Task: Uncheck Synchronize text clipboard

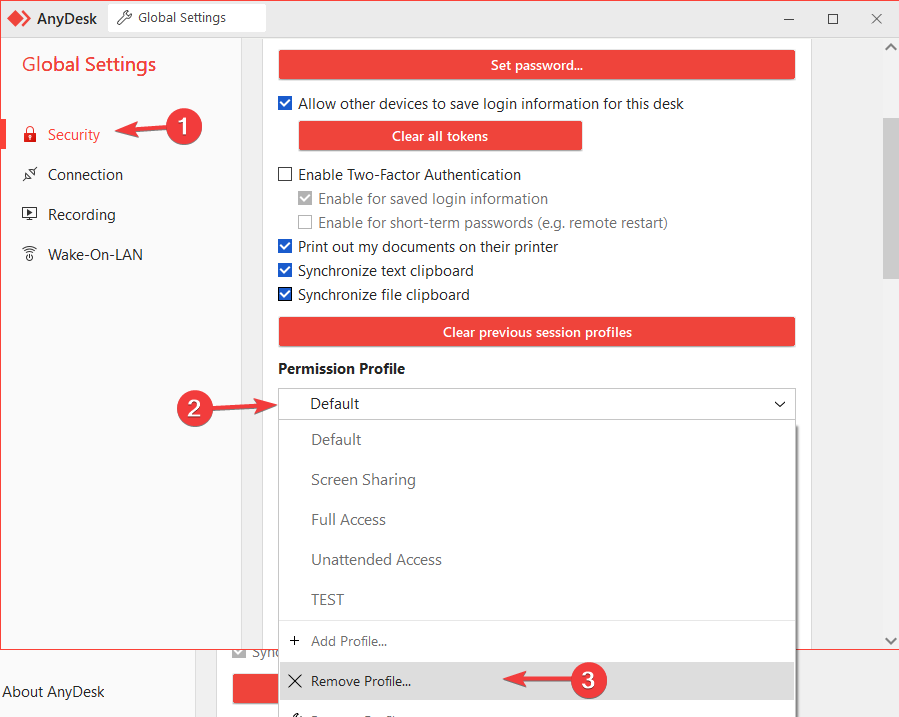Action: [284, 270]
